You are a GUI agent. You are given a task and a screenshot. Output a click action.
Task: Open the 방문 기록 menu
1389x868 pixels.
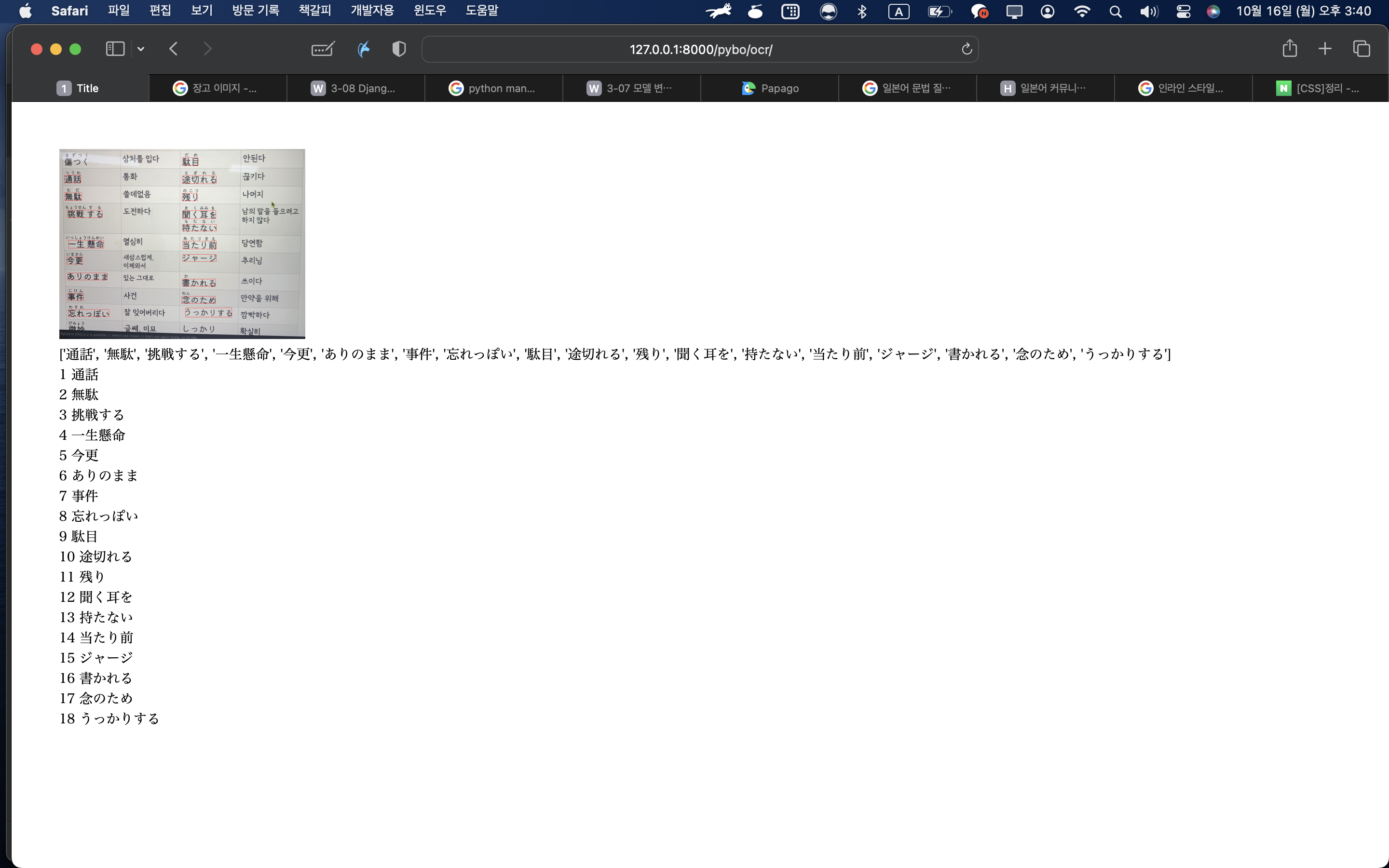pyautogui.click(x=256, y=10)
